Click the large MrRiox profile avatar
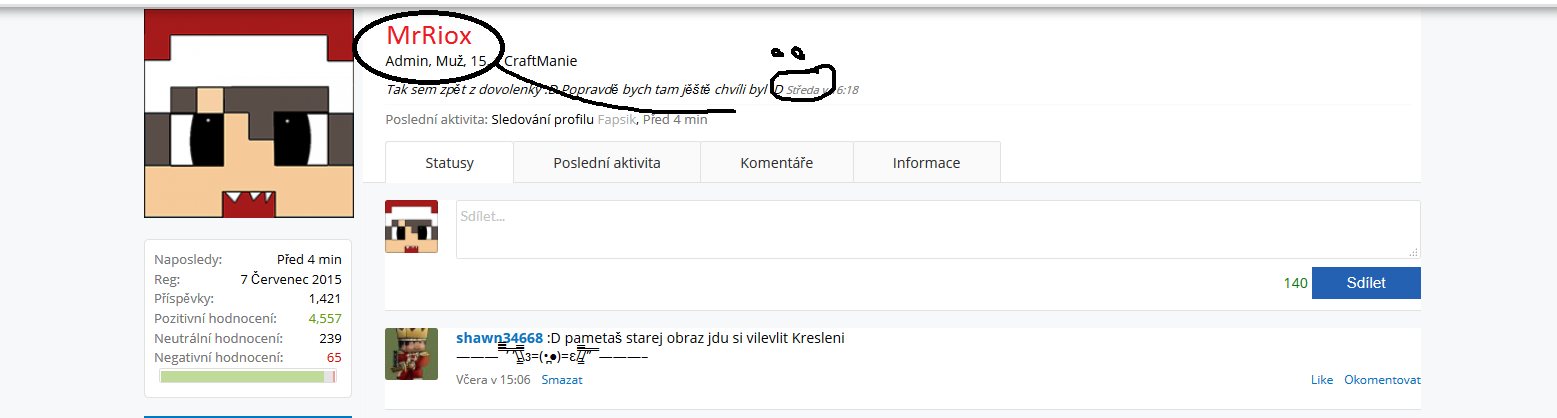The image size is (1557, 418). click(x=249, y=113)
